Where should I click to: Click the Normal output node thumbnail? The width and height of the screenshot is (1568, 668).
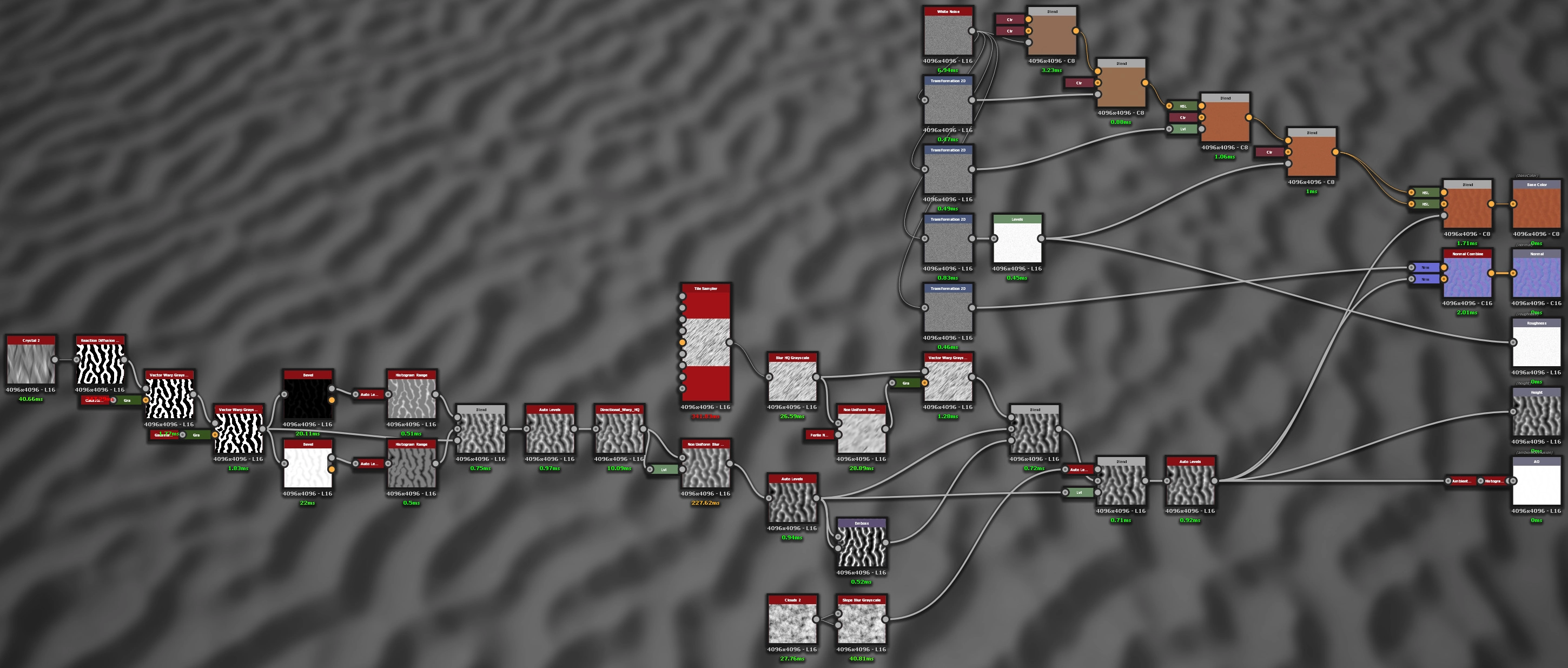coord(1536,277)
